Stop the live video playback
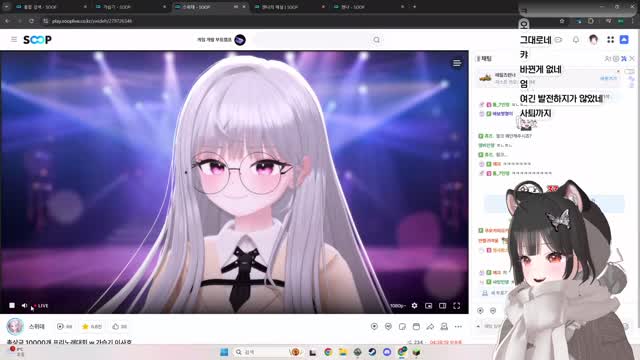640x360 pixels. click(12, 305)
